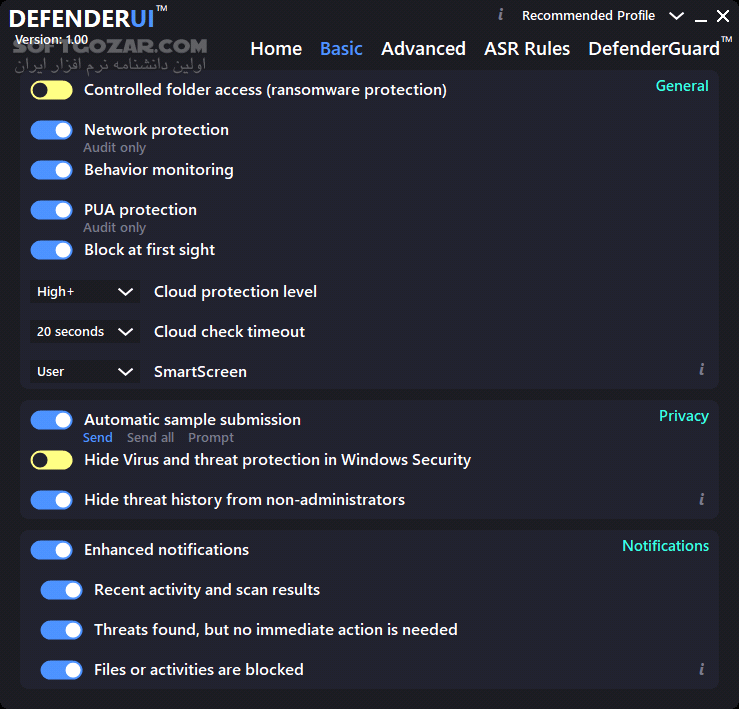Open the ASR Rules tab
739x709 pixels.
click(527, 49)
